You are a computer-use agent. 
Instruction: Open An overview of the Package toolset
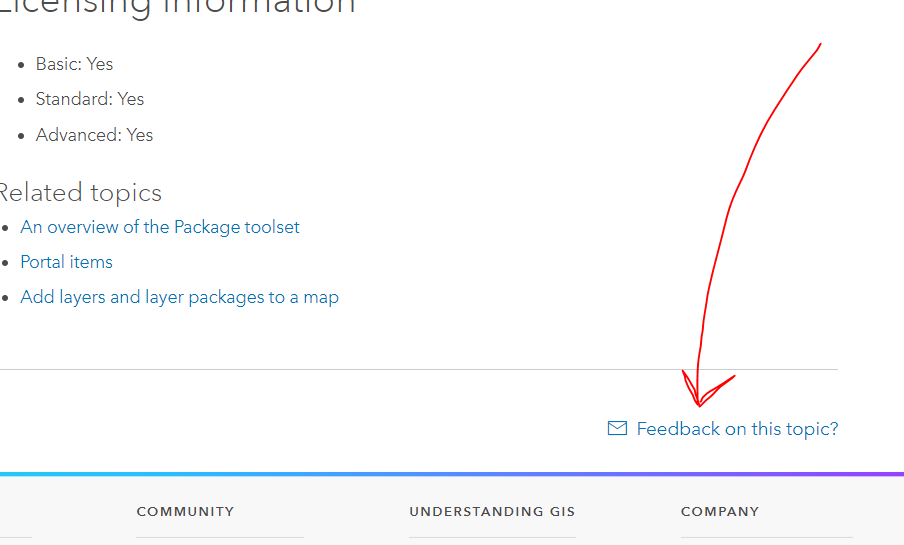click(160, 227)
